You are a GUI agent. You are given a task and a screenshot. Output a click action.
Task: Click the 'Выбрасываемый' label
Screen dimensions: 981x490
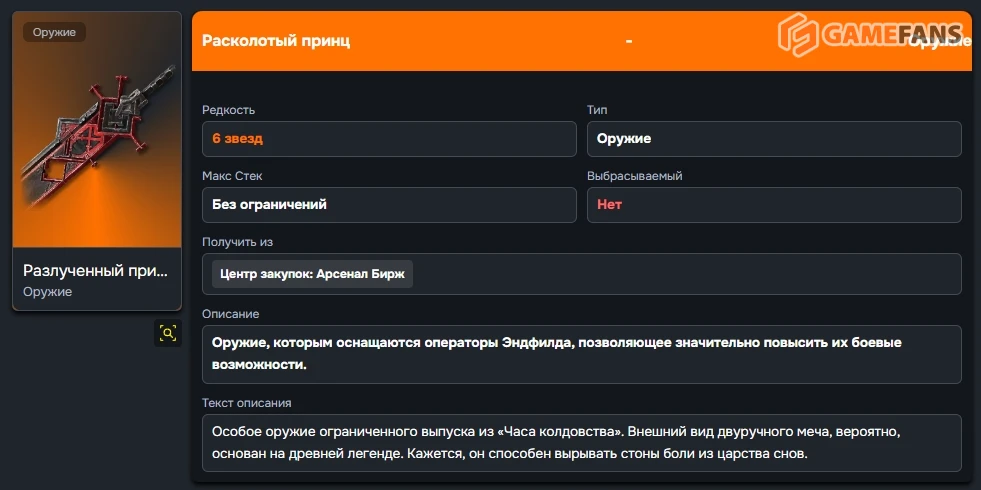(x=634, y=176)
